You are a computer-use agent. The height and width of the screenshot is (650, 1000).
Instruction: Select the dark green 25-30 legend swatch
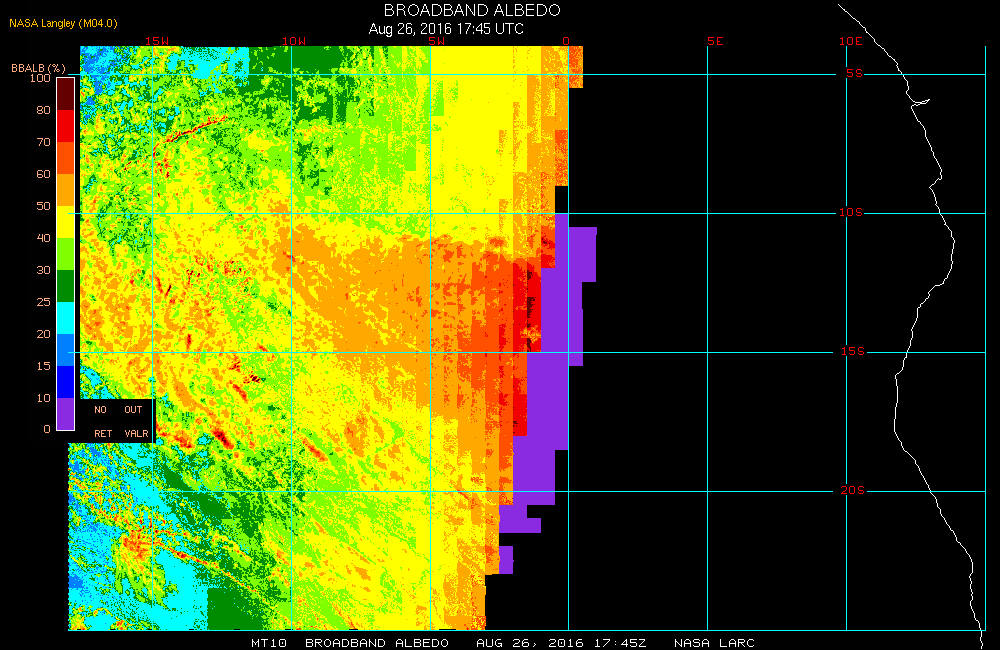coord(66,286)
